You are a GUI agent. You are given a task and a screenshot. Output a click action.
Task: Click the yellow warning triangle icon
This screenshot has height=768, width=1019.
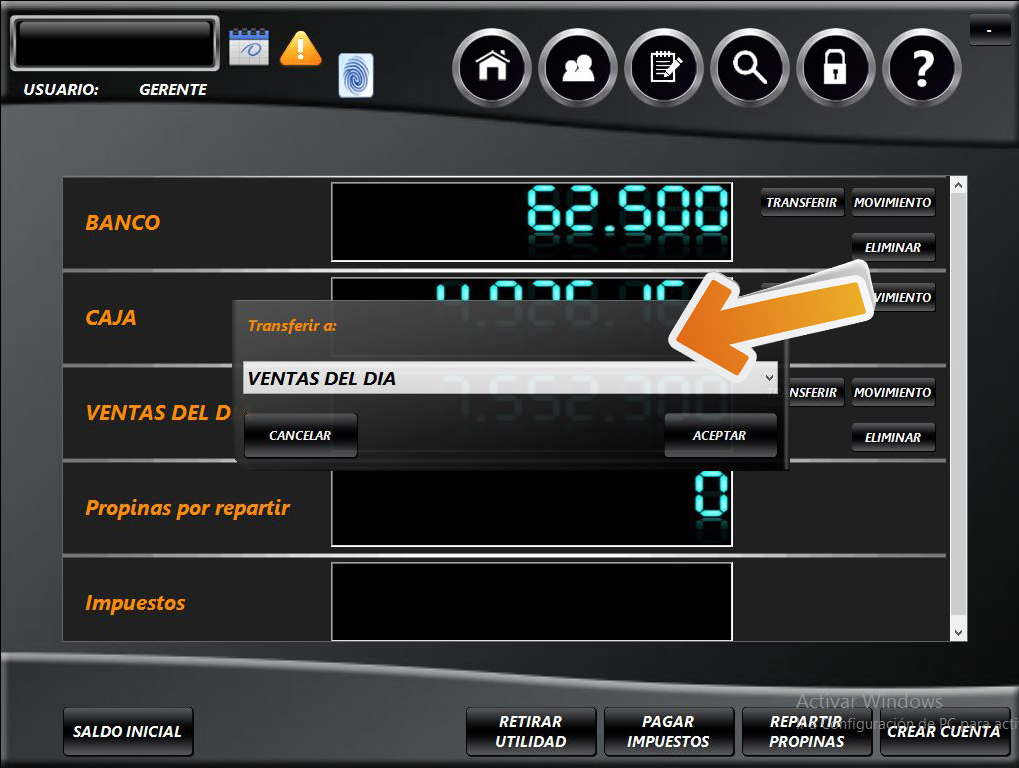pyautogui.click(x=300, y=48)
